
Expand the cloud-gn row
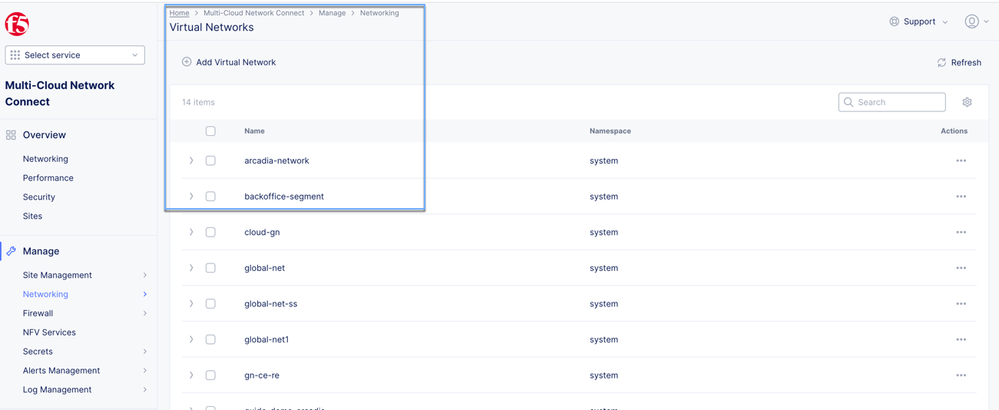click(191, 232)
